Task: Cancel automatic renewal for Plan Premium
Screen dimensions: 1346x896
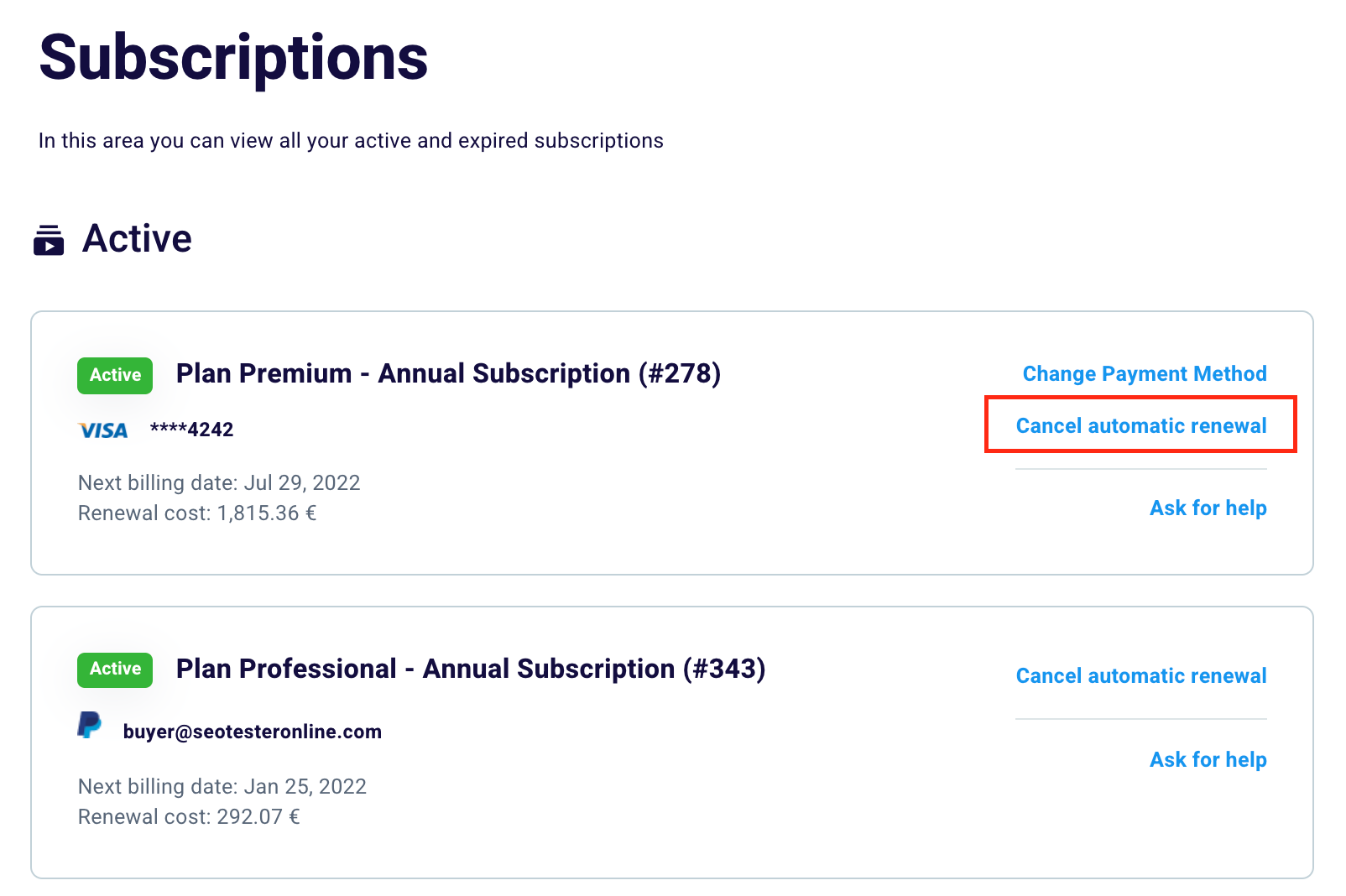Action: point(1140,425)
